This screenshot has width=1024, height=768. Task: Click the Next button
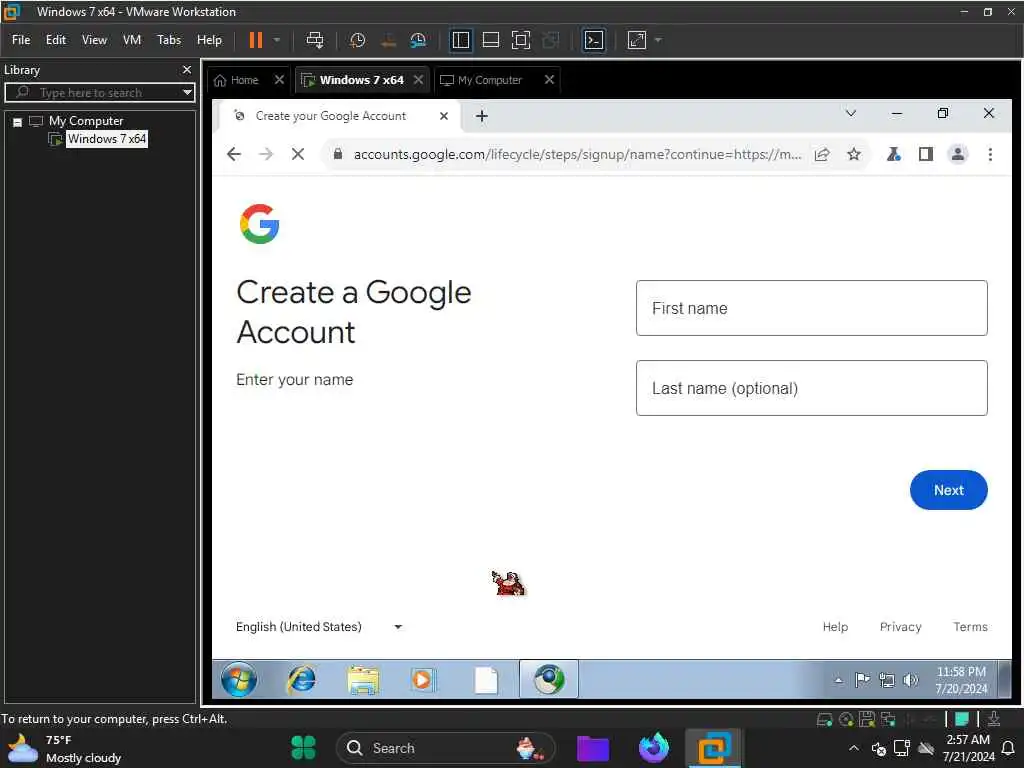(x=948, y=490)
